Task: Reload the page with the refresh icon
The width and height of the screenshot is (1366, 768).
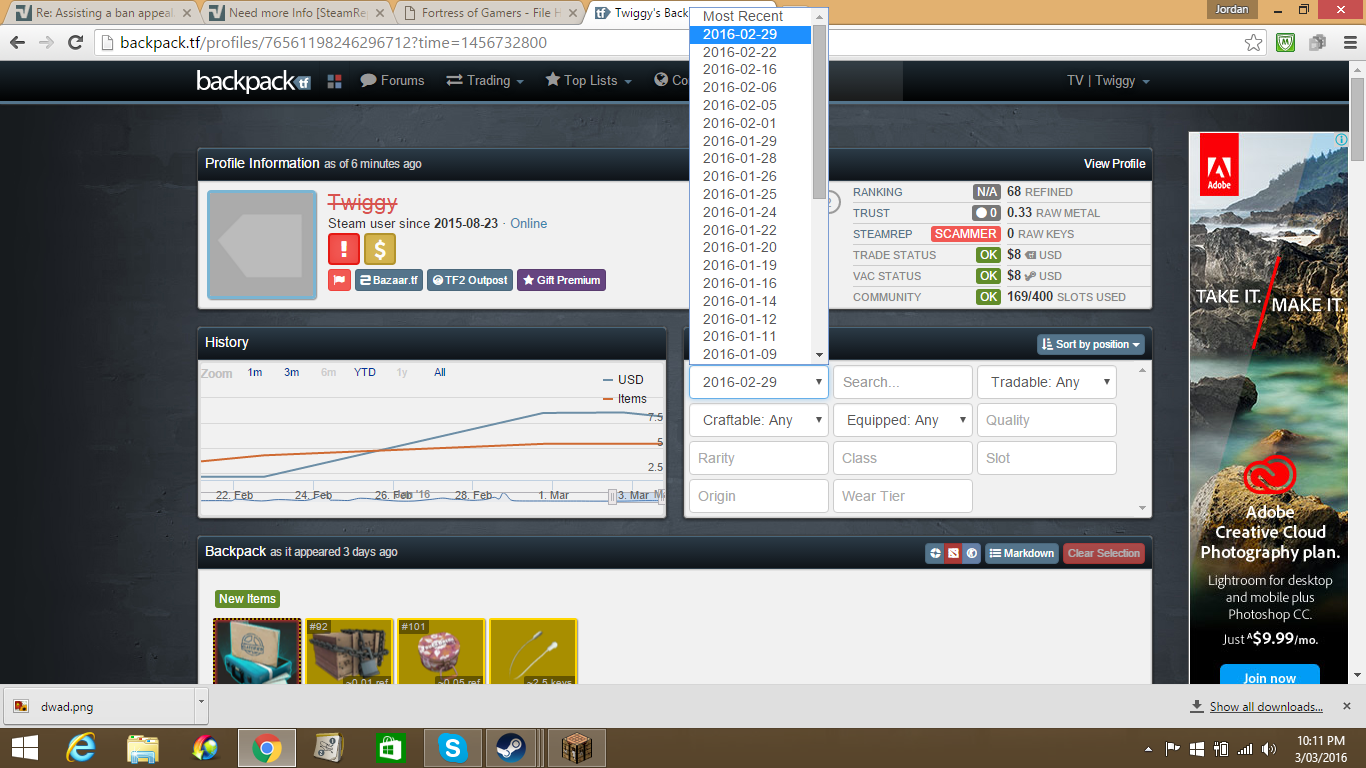Action: click(75, 43)
